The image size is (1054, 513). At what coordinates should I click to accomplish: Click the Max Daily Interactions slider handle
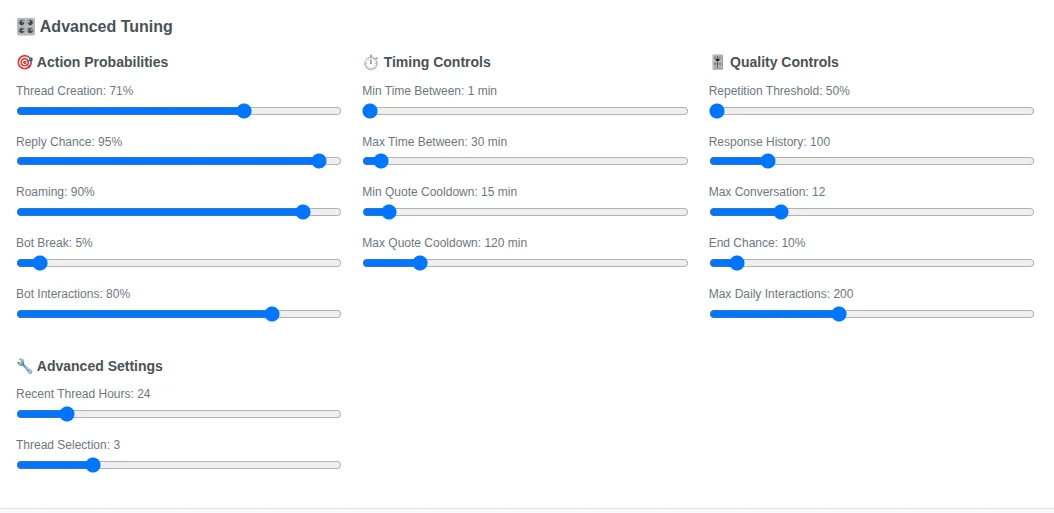[839, 314]
